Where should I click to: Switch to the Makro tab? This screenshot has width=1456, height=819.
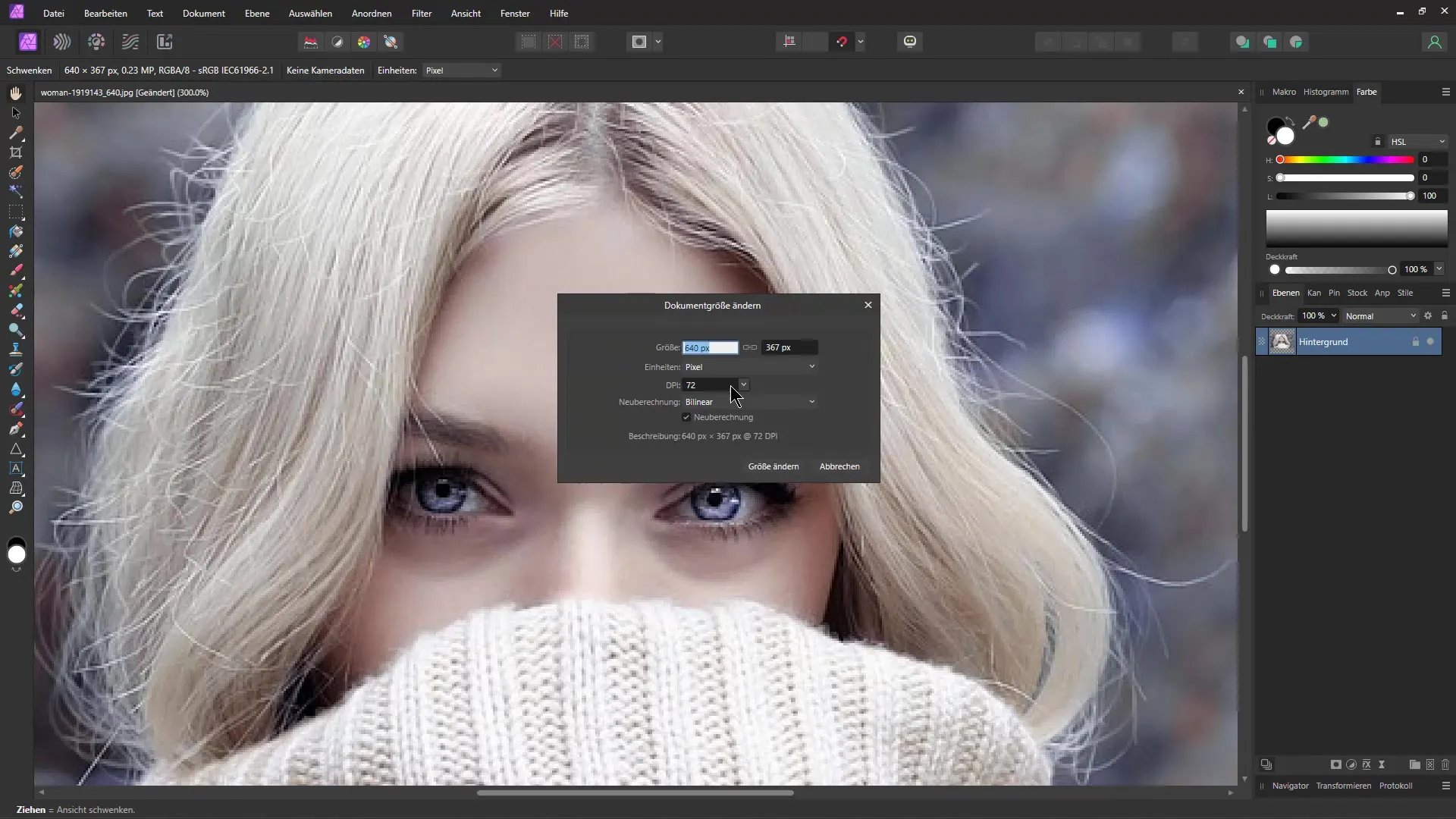(x=1284, y=92)
